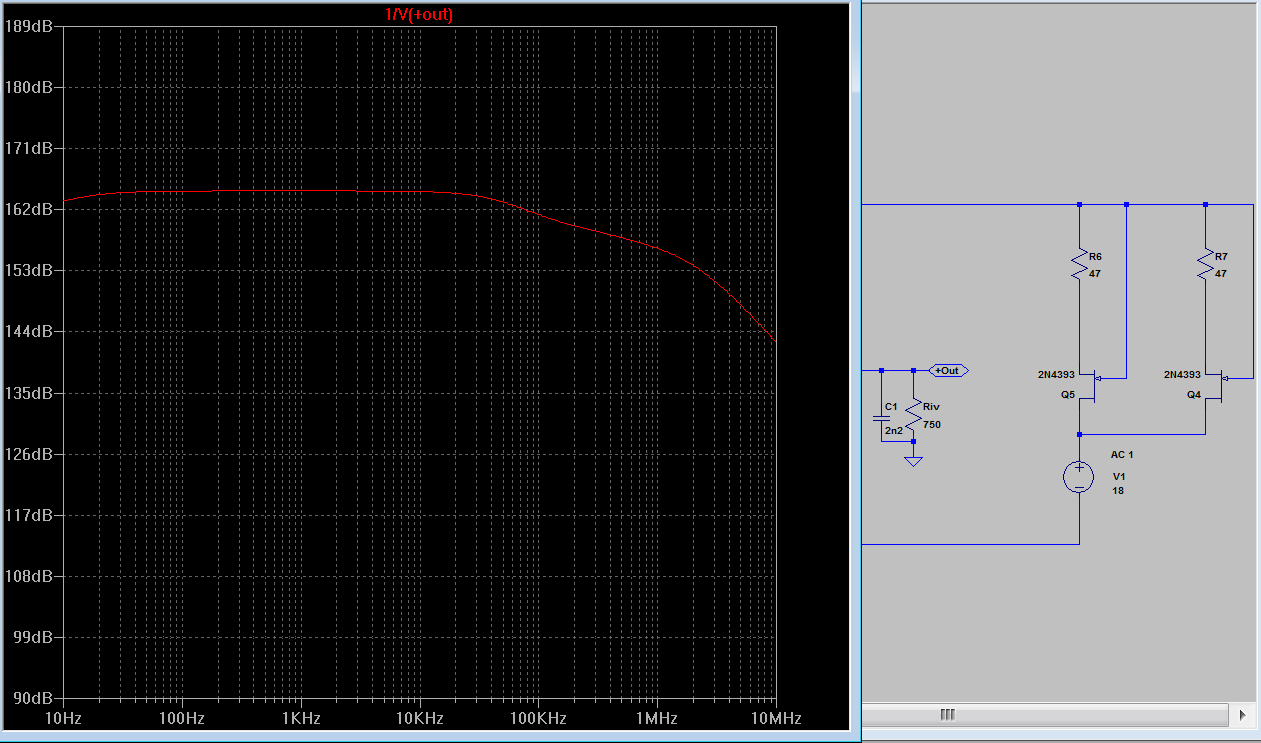This screenshot has height=743, width=1261.
Task: Click the 10Hz frequency axis label
Action: [64, 718]
